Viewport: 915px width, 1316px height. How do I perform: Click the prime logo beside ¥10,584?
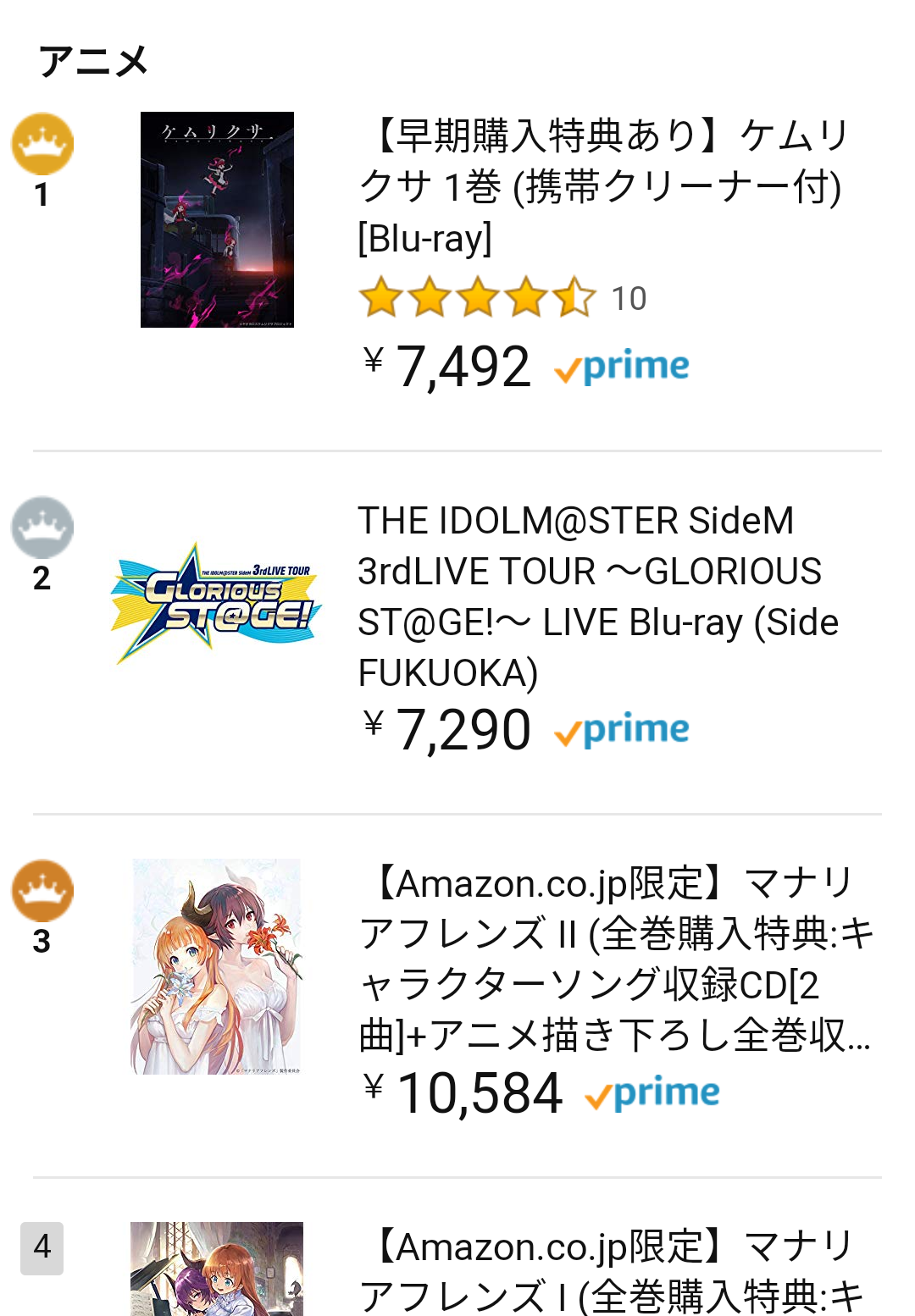[x=652, y=1094]
